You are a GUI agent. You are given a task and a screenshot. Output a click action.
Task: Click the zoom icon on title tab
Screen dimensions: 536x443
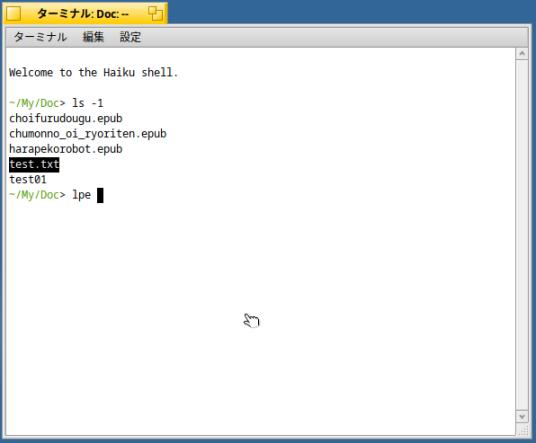pos(156,14)
